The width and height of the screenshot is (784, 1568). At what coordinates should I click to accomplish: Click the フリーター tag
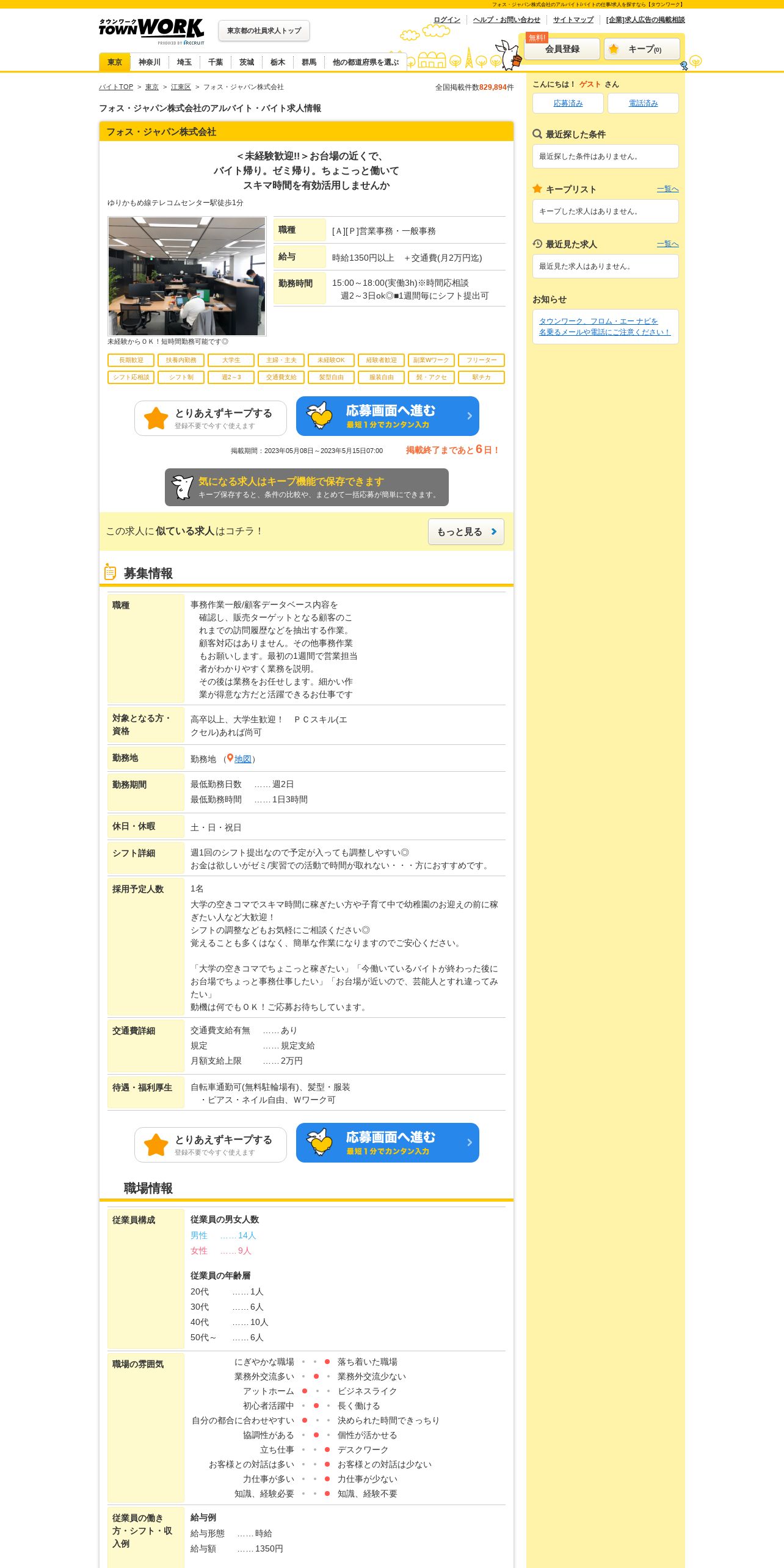tap(481, 360)
